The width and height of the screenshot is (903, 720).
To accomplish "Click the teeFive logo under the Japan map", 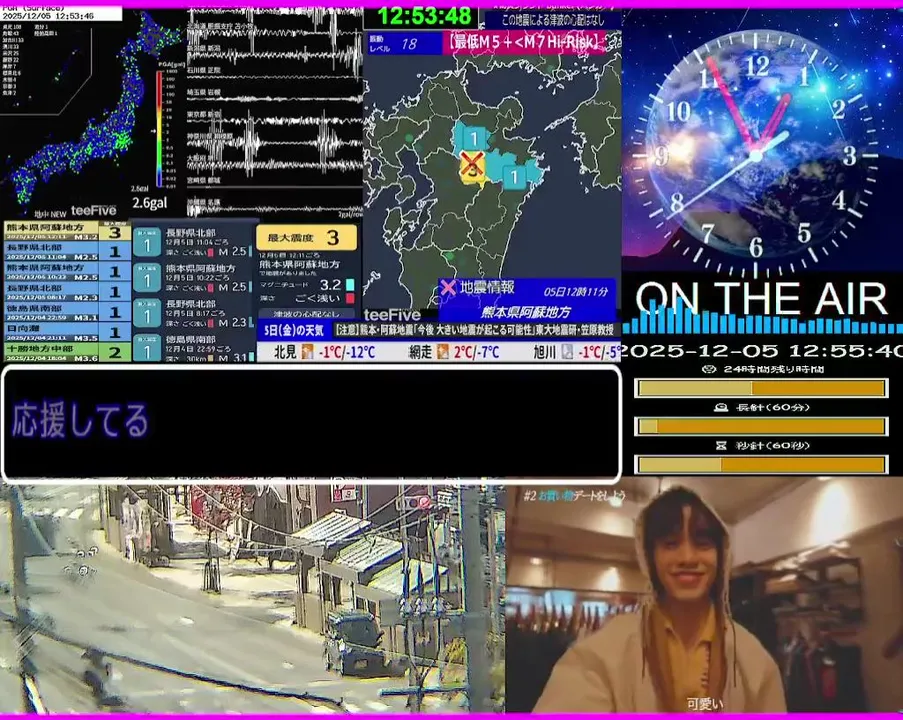I will pos(93,211).
